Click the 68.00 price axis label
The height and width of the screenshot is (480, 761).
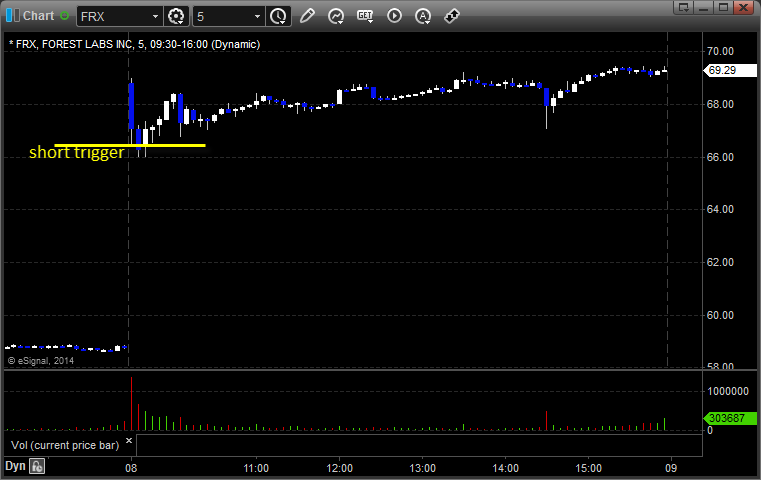tap(720, 104)
